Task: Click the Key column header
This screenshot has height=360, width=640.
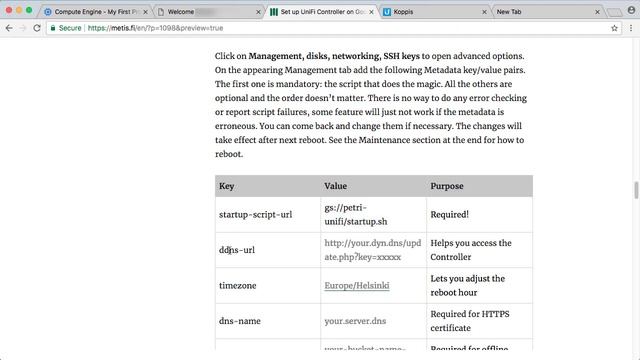Action: click(x=268, y=186)
